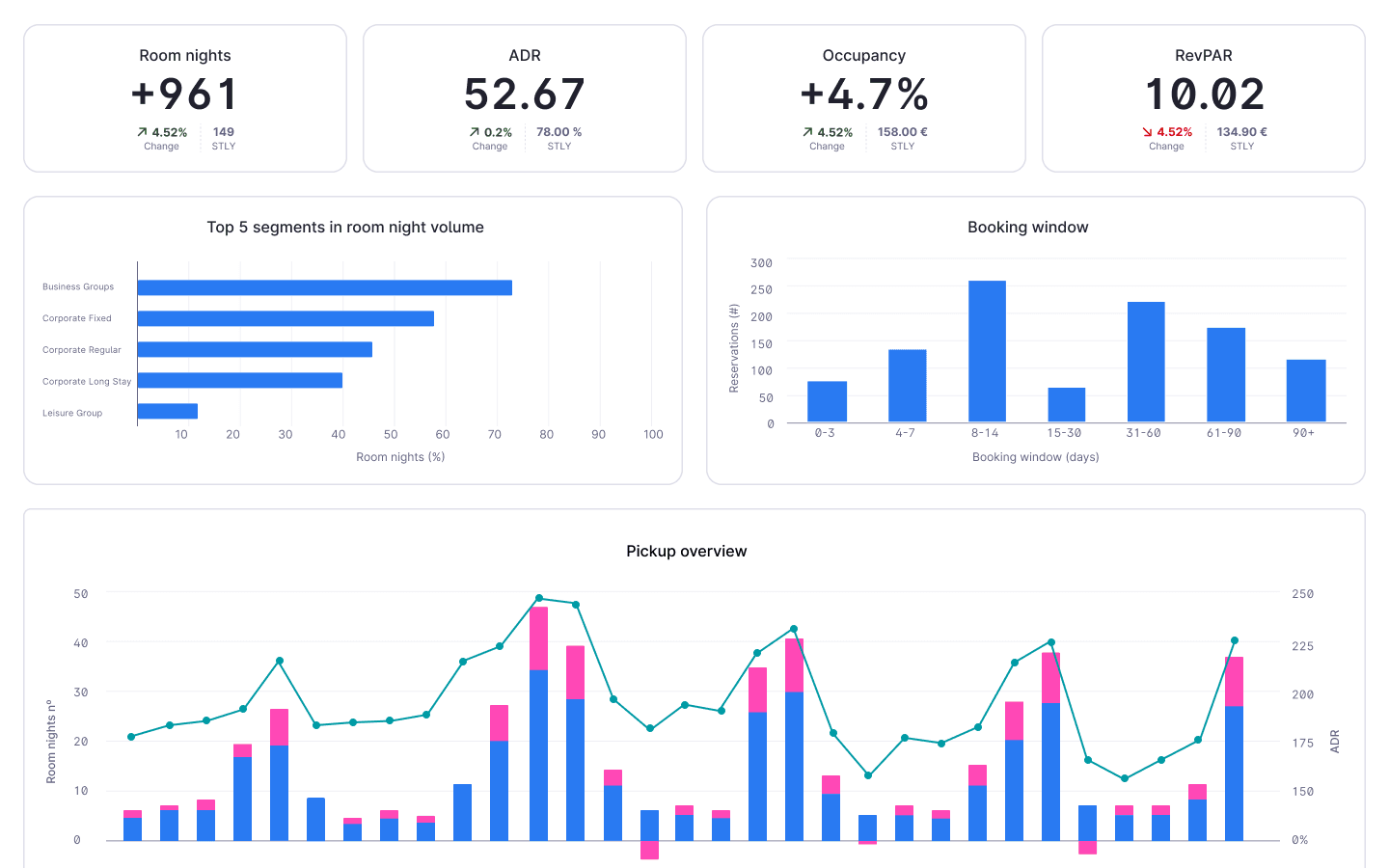Click the 'Reservations (#)' axis title

(734, 348)
